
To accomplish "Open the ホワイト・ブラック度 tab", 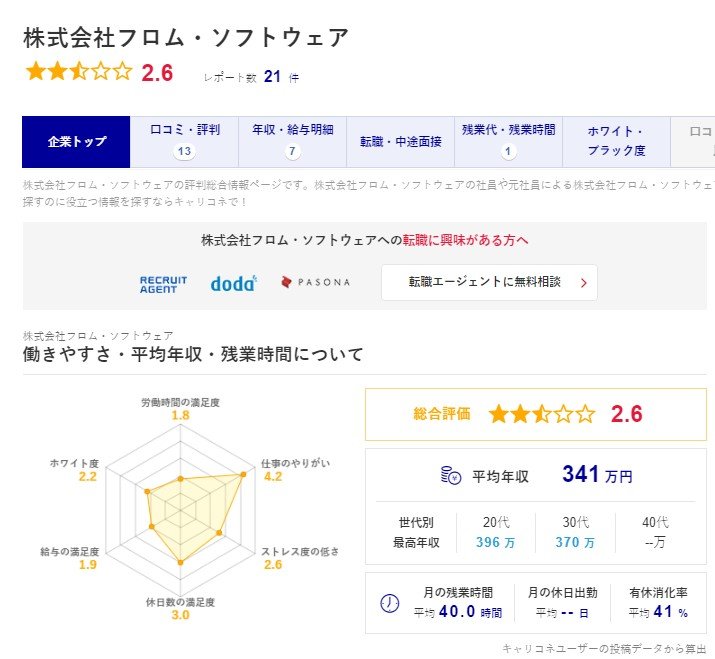I will (x=616, y=142).
